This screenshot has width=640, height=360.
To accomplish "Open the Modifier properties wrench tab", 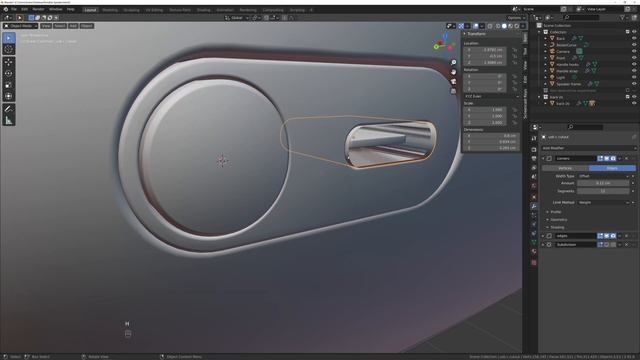I will (534, 206).
